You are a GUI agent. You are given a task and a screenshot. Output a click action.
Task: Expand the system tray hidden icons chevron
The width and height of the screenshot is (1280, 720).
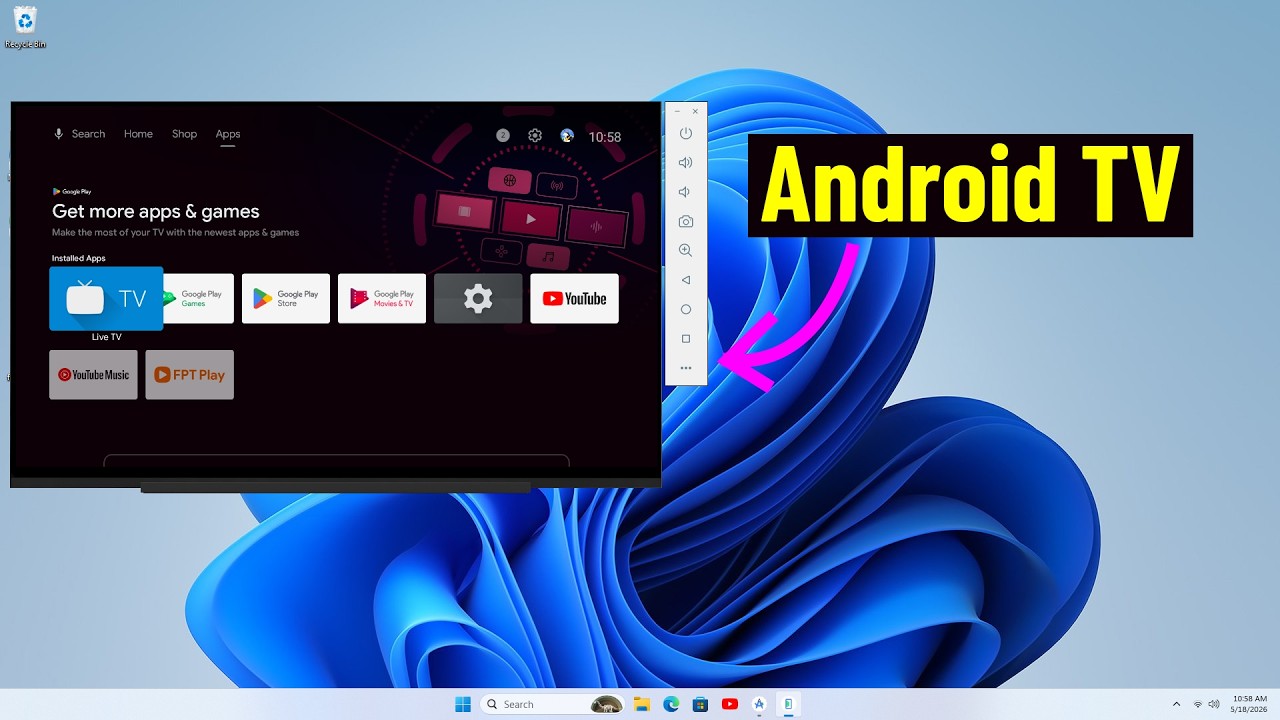1176,704
